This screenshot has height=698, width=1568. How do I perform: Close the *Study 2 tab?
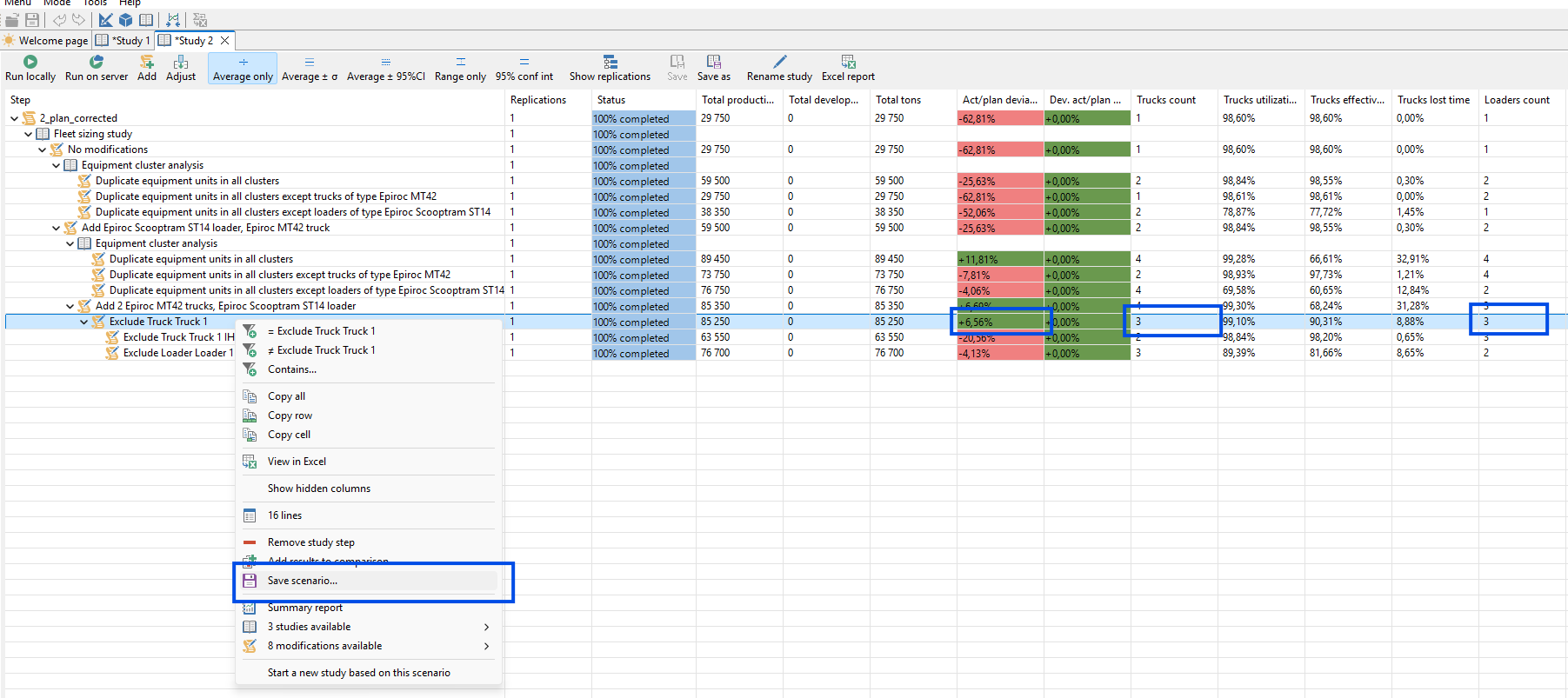point(225,40)
